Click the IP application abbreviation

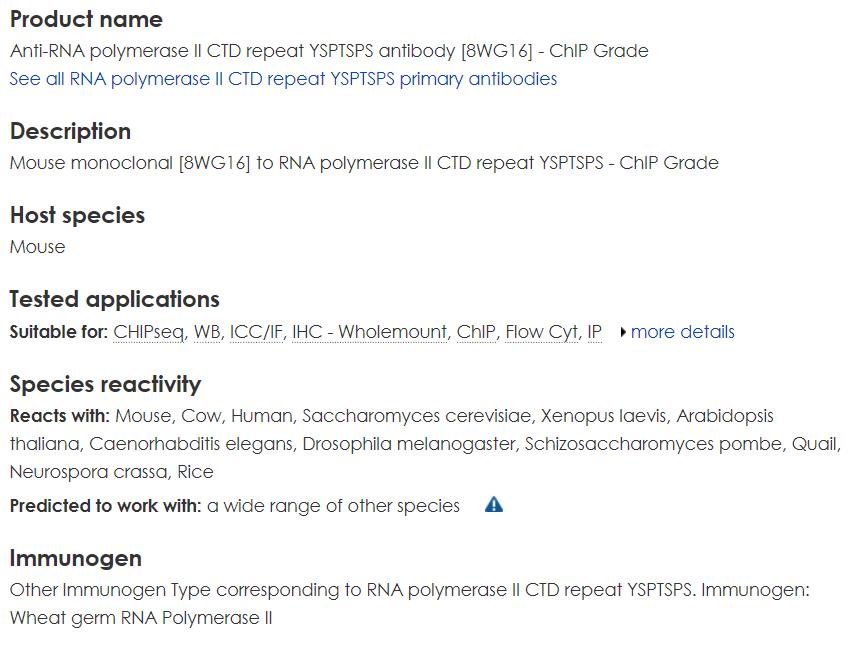pos(595,332)
